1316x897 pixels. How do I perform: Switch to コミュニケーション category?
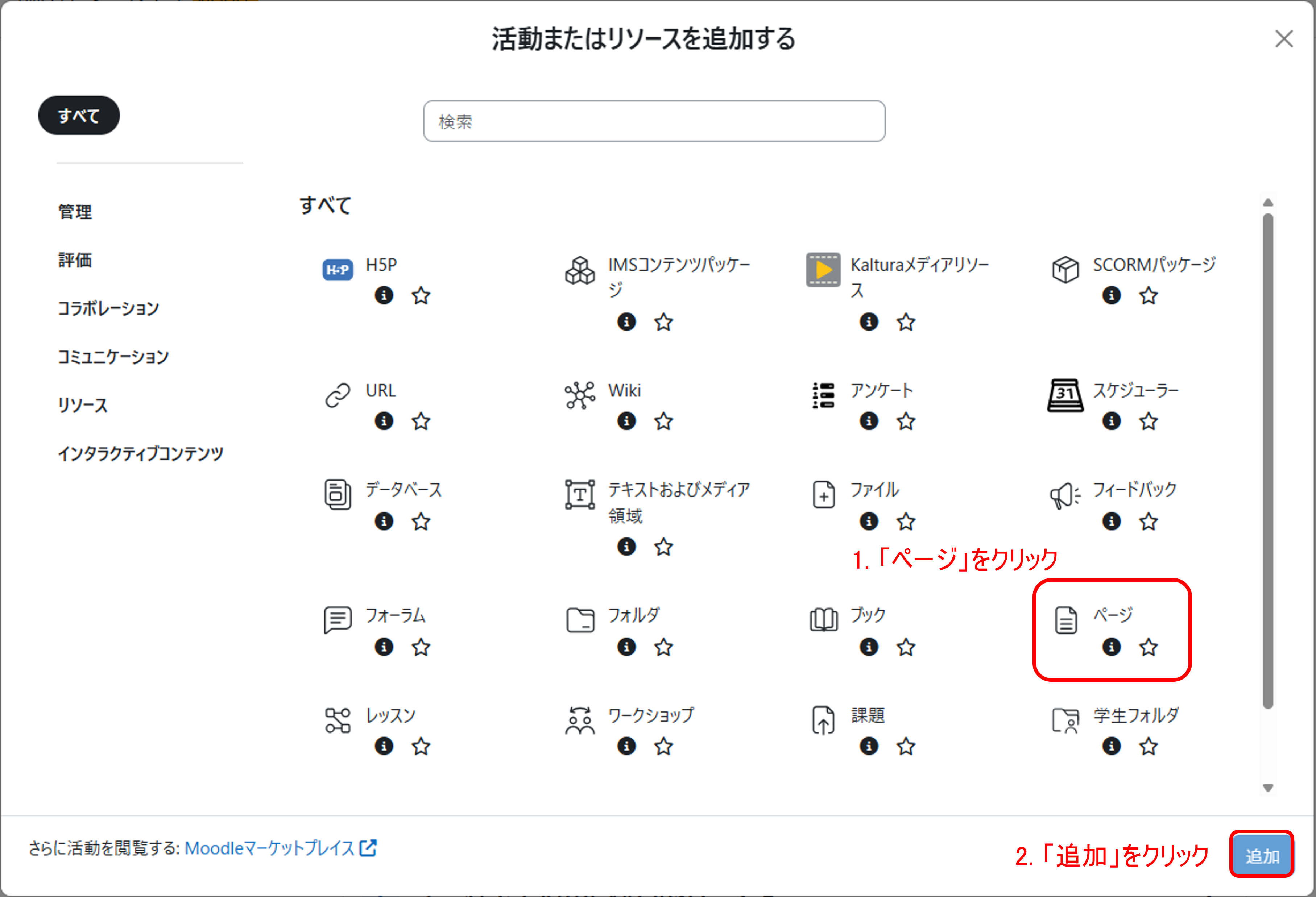click(x=113, y=357)
